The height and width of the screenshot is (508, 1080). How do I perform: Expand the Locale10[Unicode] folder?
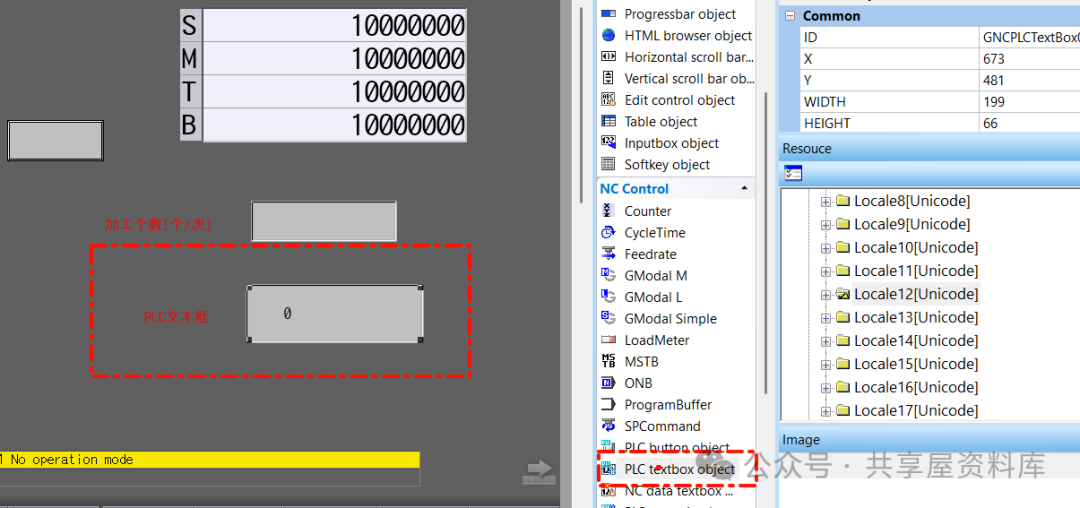pos(826,248)
